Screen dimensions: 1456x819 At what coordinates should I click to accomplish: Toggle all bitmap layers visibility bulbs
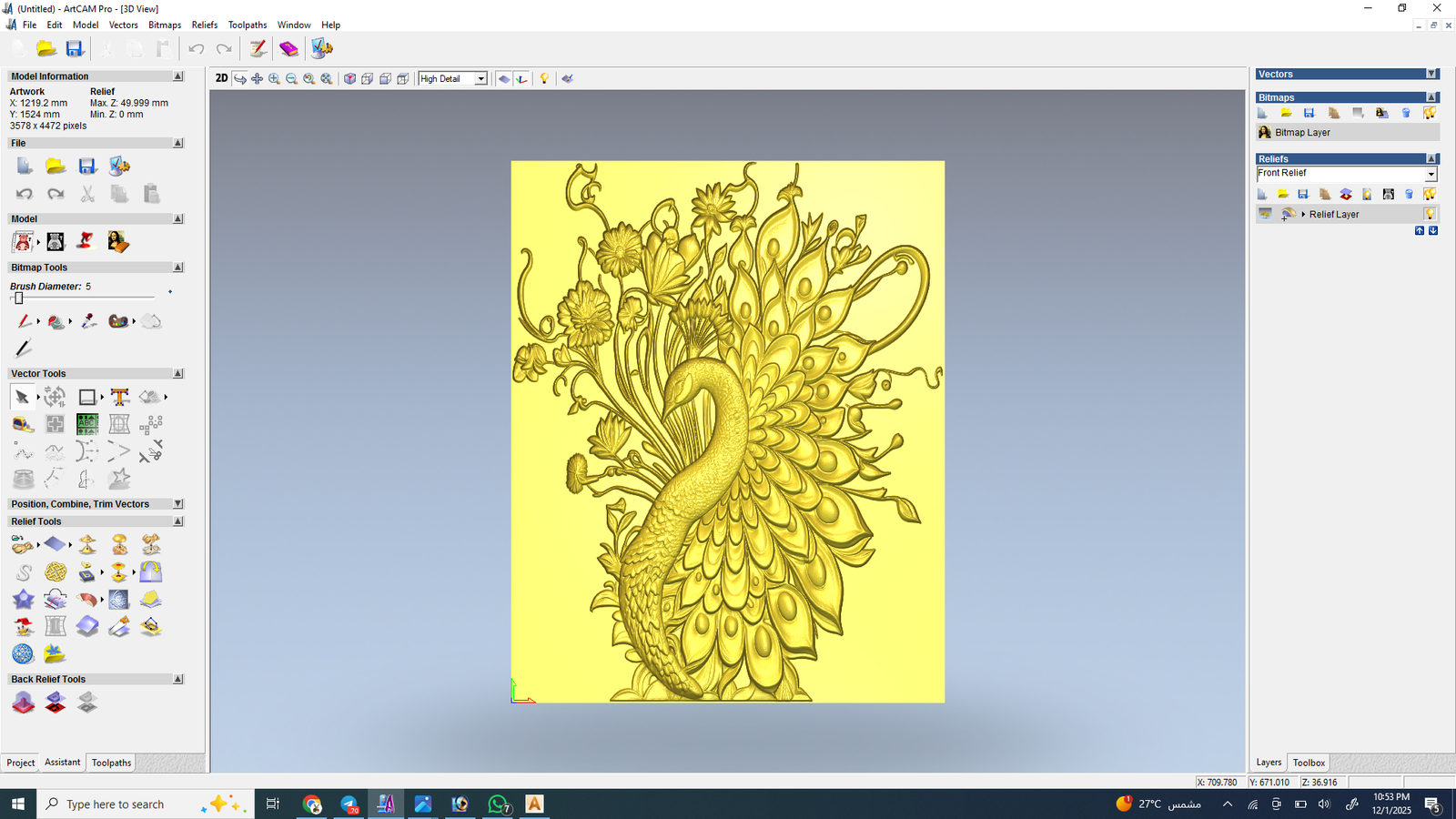(1430, 114)
